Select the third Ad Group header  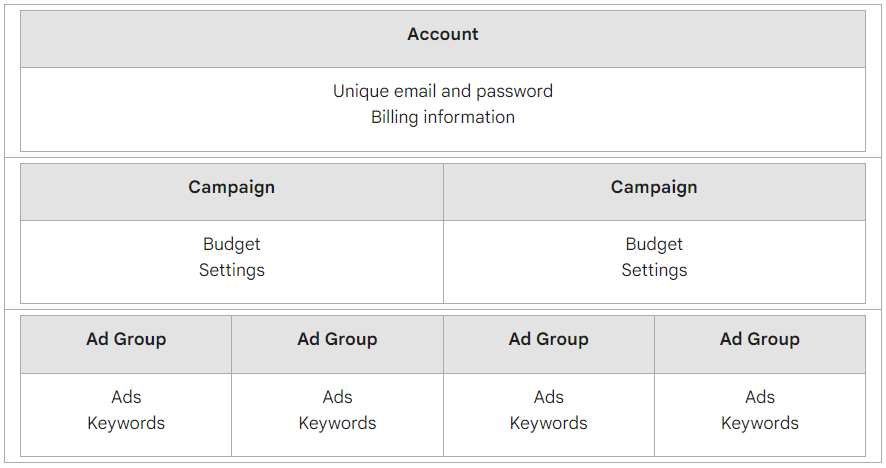click(x=548, y=340)
